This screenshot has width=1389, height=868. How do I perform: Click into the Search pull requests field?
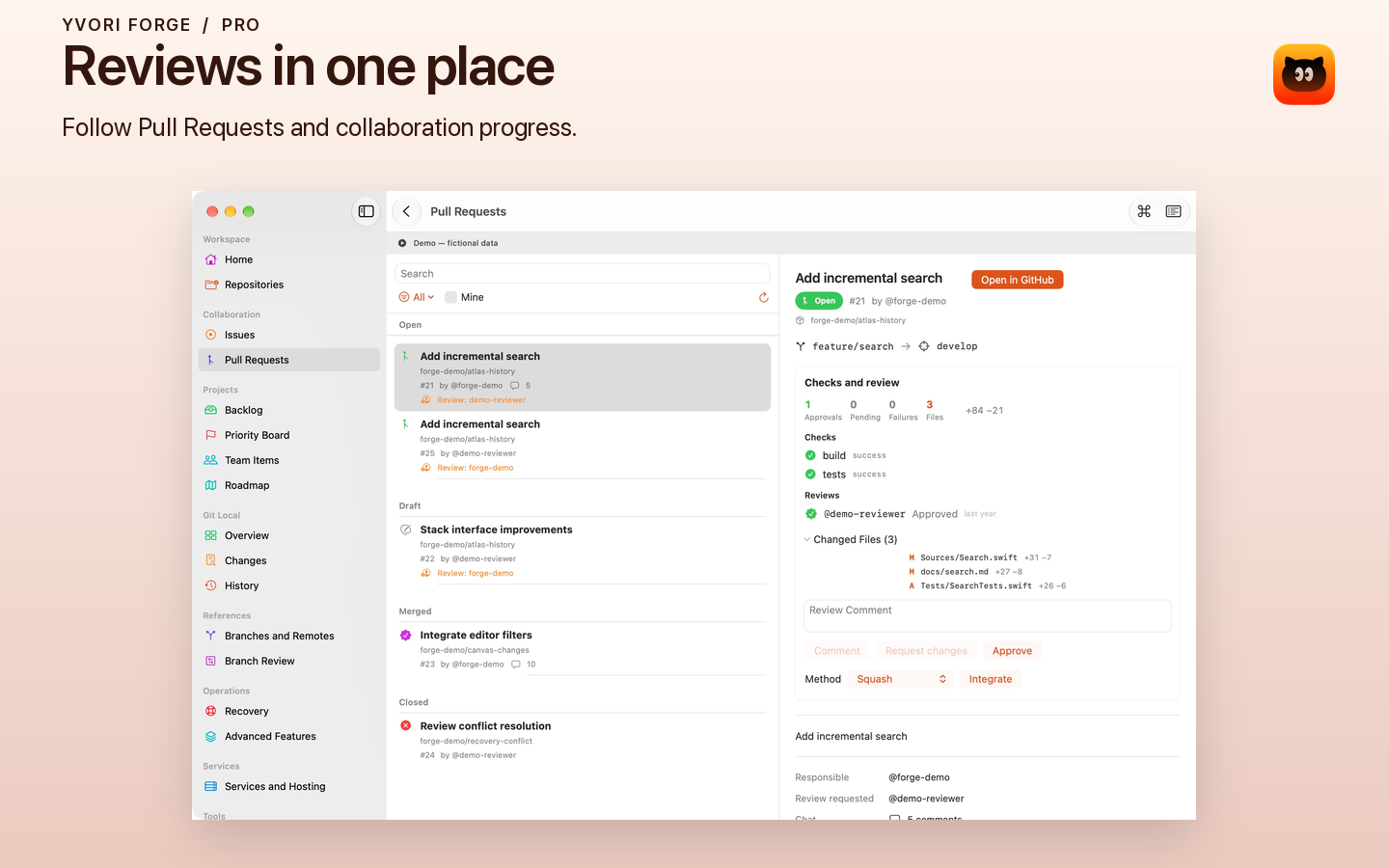[583, 274]
